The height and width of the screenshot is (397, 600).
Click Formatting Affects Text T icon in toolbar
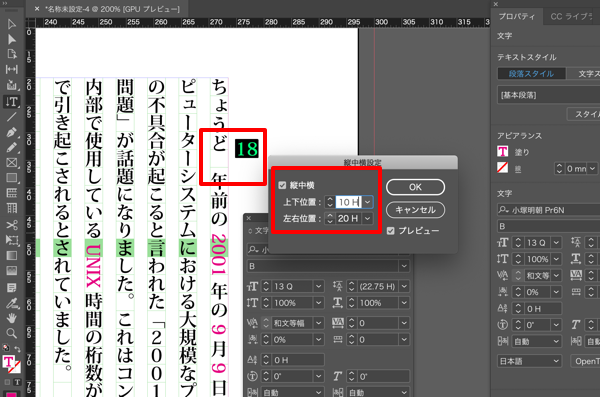17,382
